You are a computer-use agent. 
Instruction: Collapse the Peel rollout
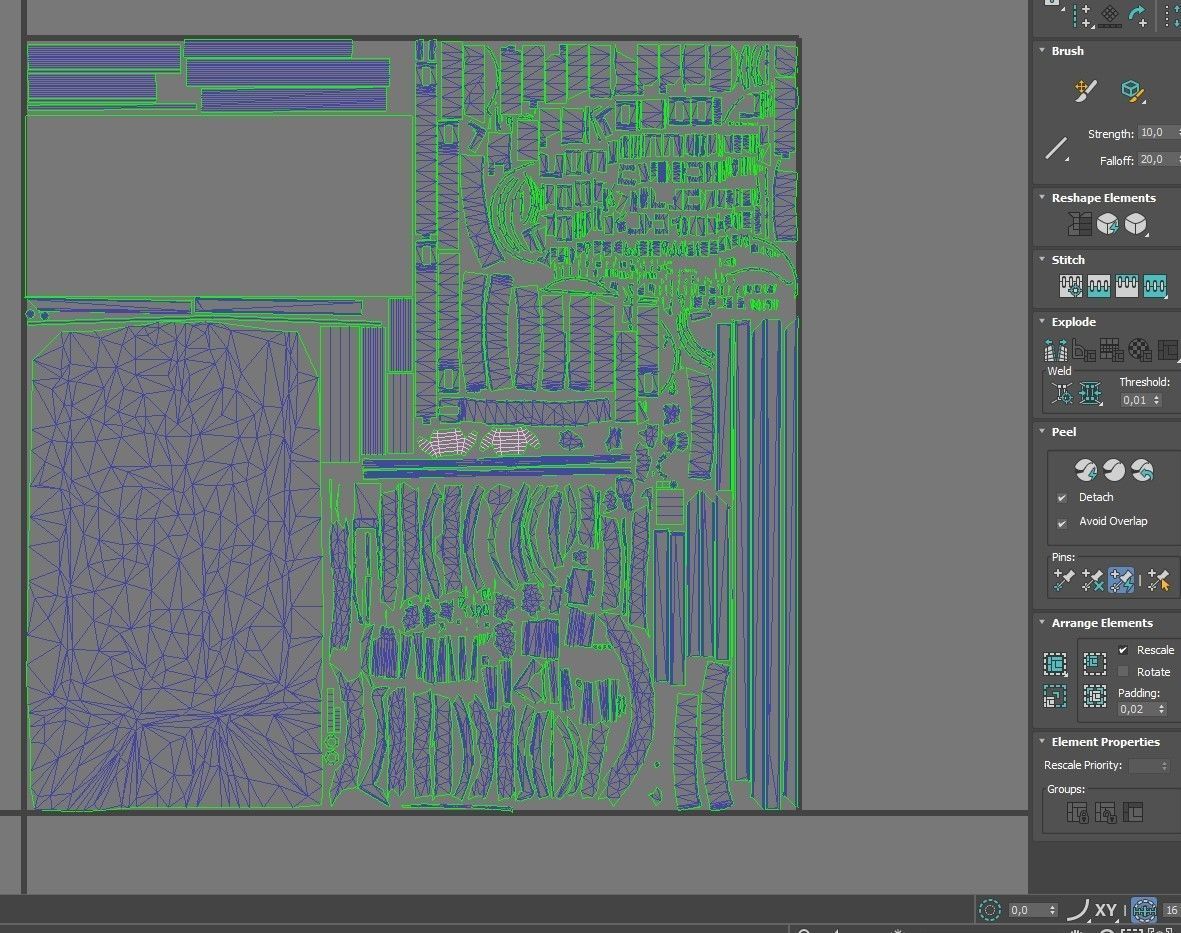[1042, 431]
